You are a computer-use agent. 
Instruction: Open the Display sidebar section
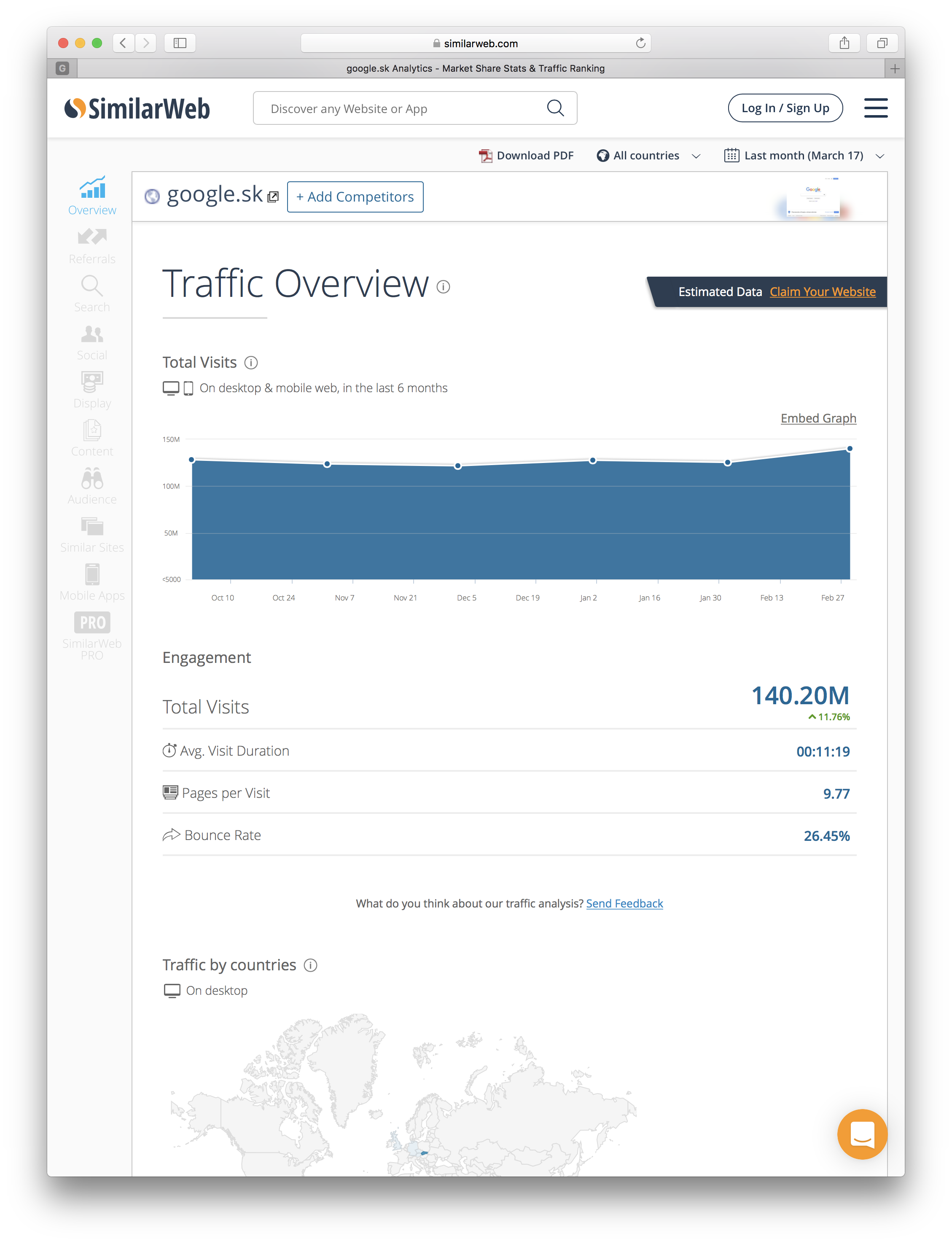(92, 390)
